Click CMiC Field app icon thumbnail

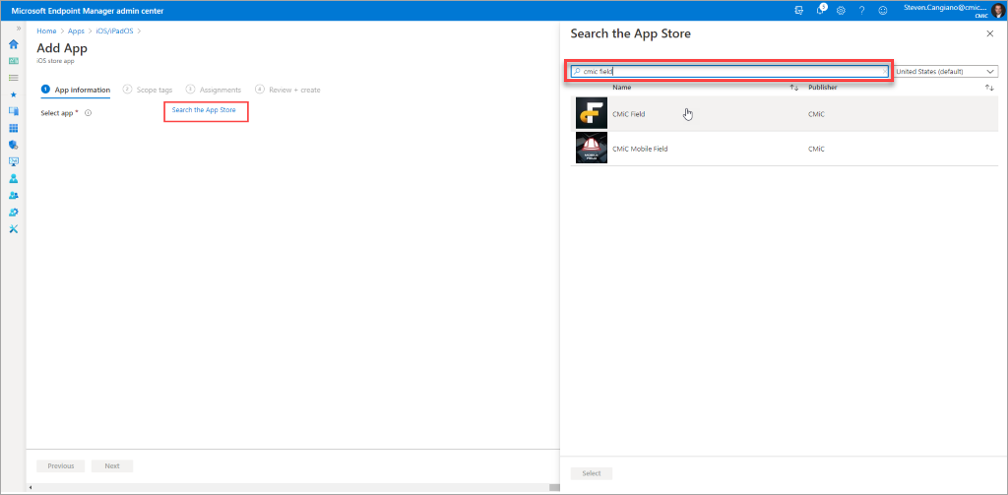pos(591,114)
